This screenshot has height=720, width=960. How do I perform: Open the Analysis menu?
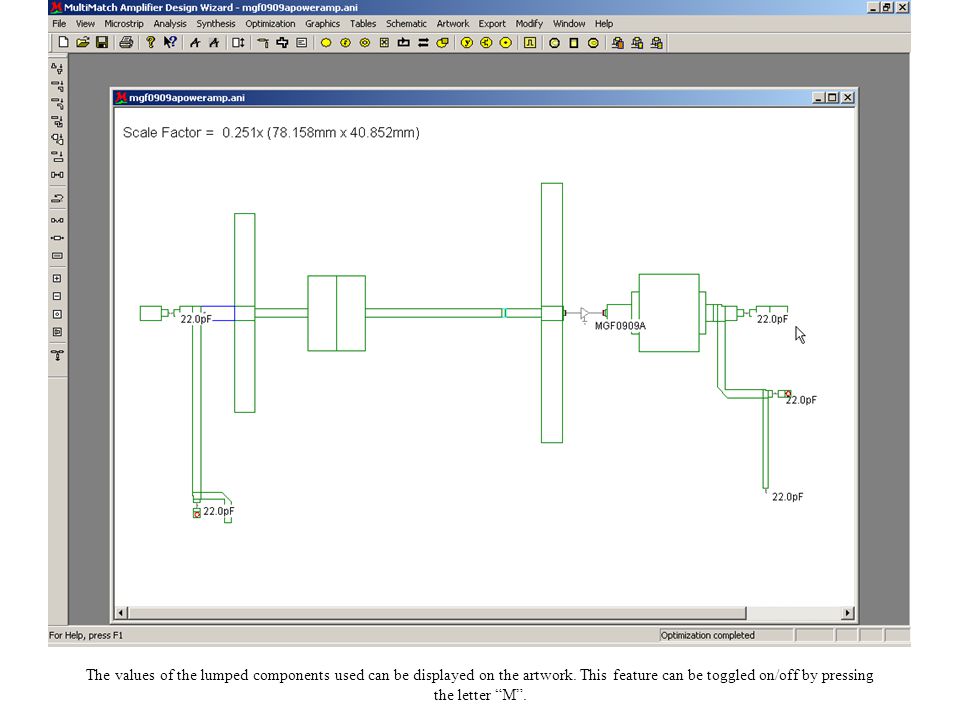coord(170,23)
